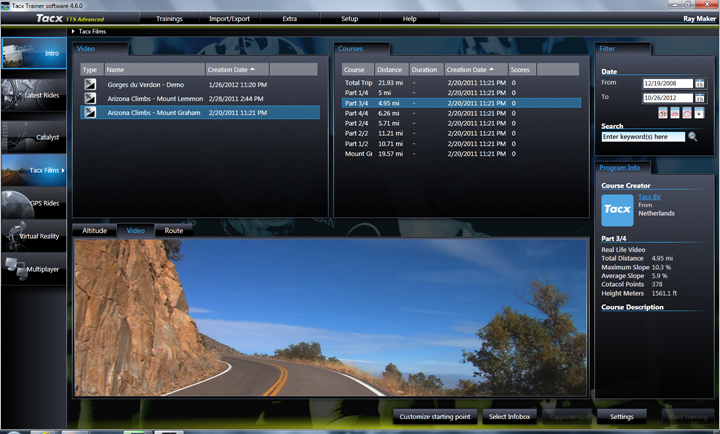Sort videos by Name column header
The width and height of the screenshot is (720, 434).
(155, 69)
